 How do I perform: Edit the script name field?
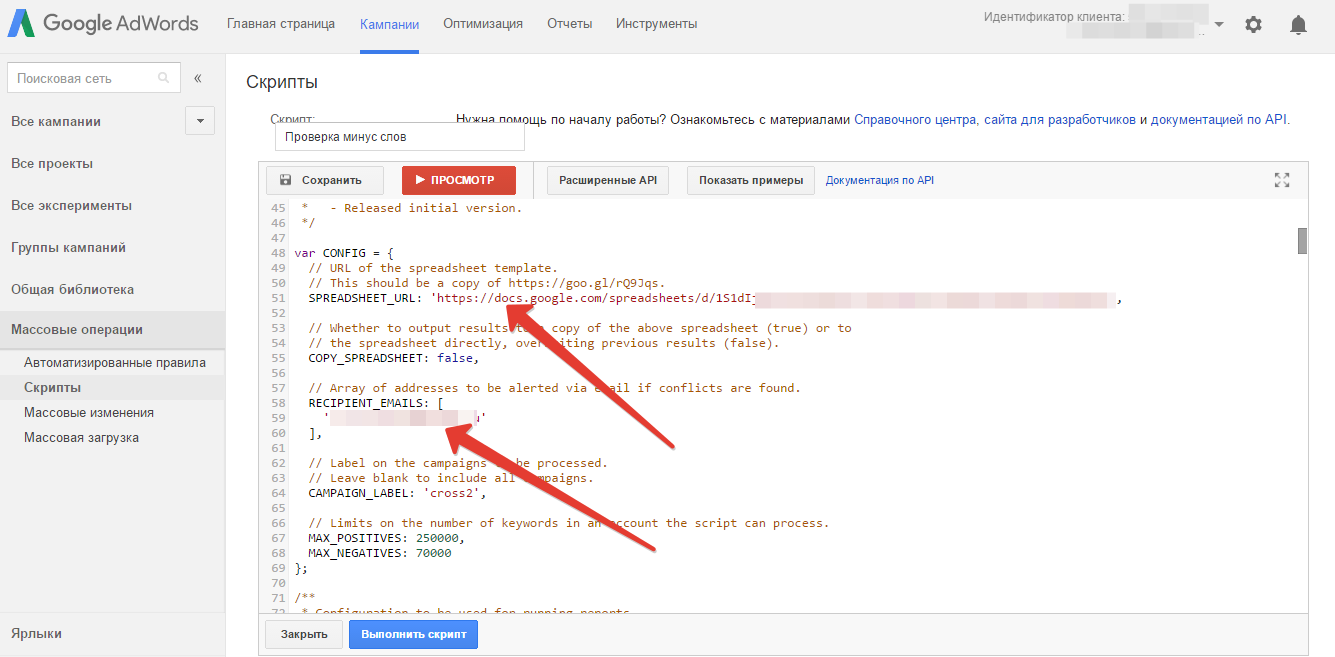tap(399, 137)
